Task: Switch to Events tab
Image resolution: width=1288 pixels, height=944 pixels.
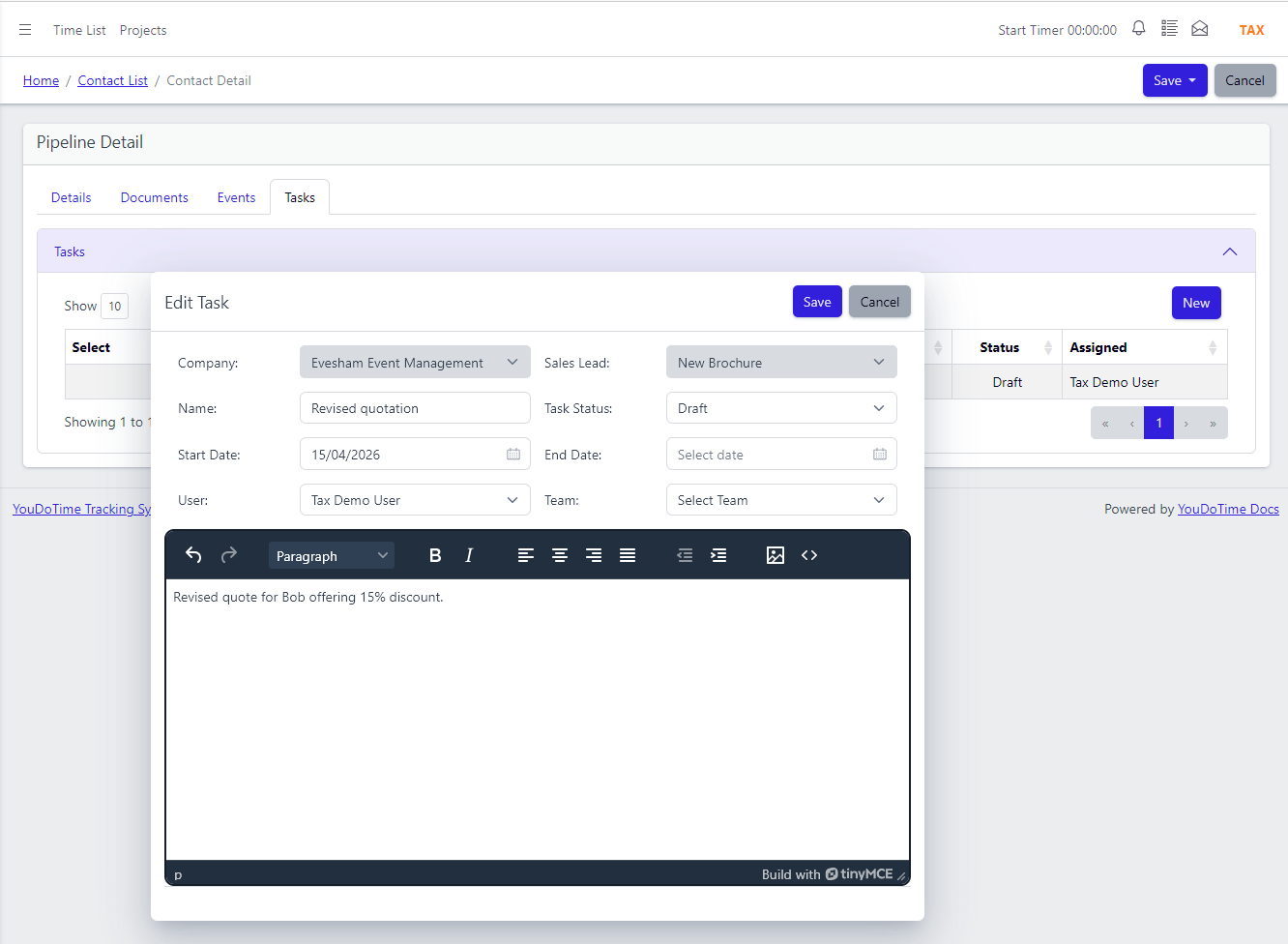Action: click(236, 197)
